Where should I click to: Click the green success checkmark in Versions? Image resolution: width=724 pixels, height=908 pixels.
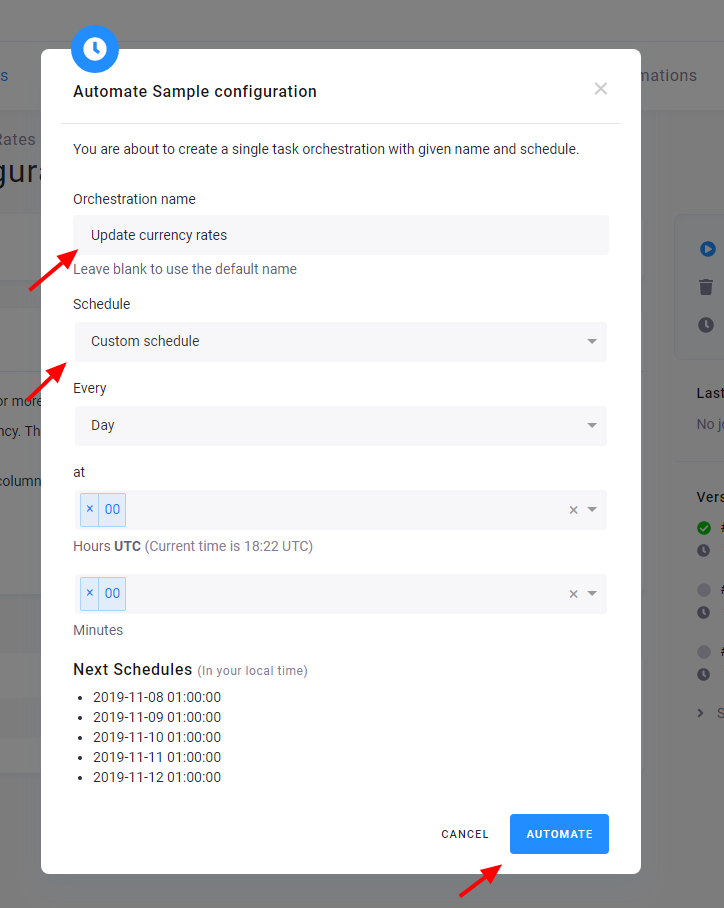pos(704,527)
